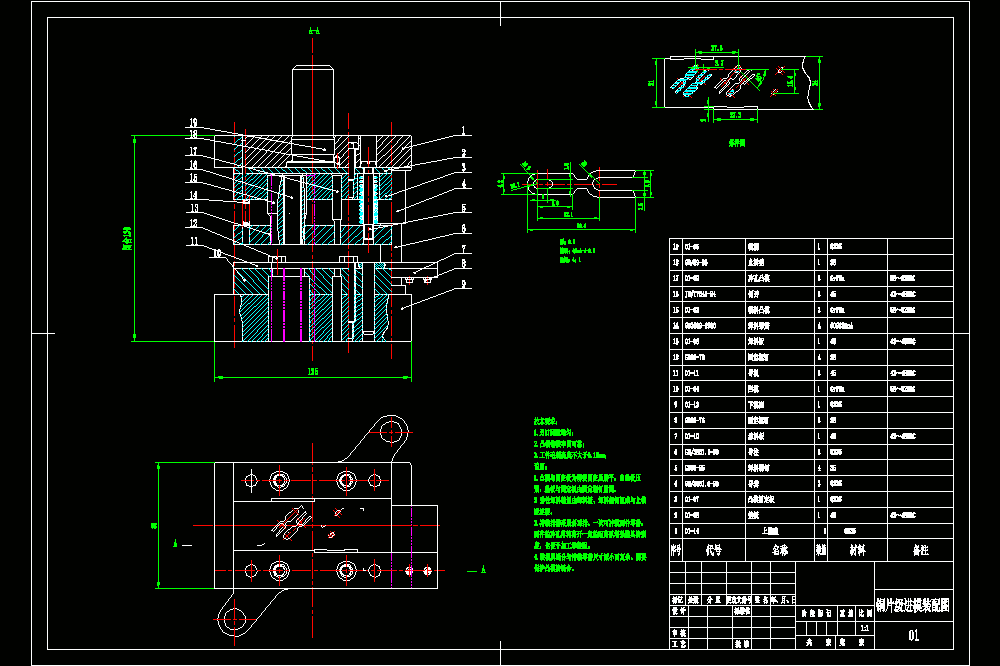Select balloon number 13 beside the assembly section
This screenshot has height=666, width=1000.
coord(195,208)
